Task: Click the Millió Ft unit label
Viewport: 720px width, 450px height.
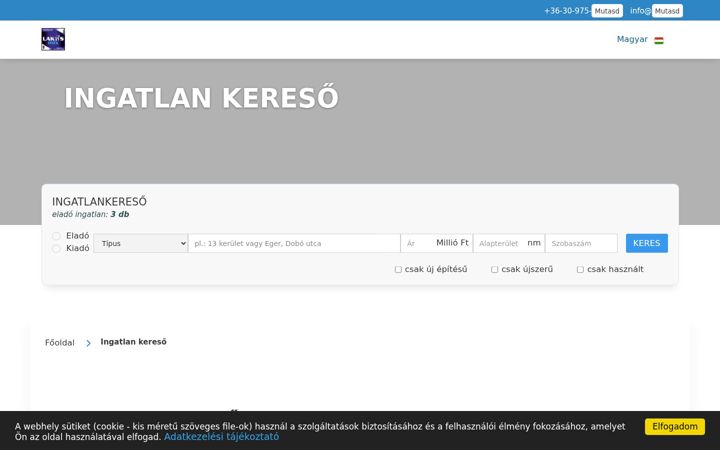Action: pyautogui.click(x=452, y=243)
